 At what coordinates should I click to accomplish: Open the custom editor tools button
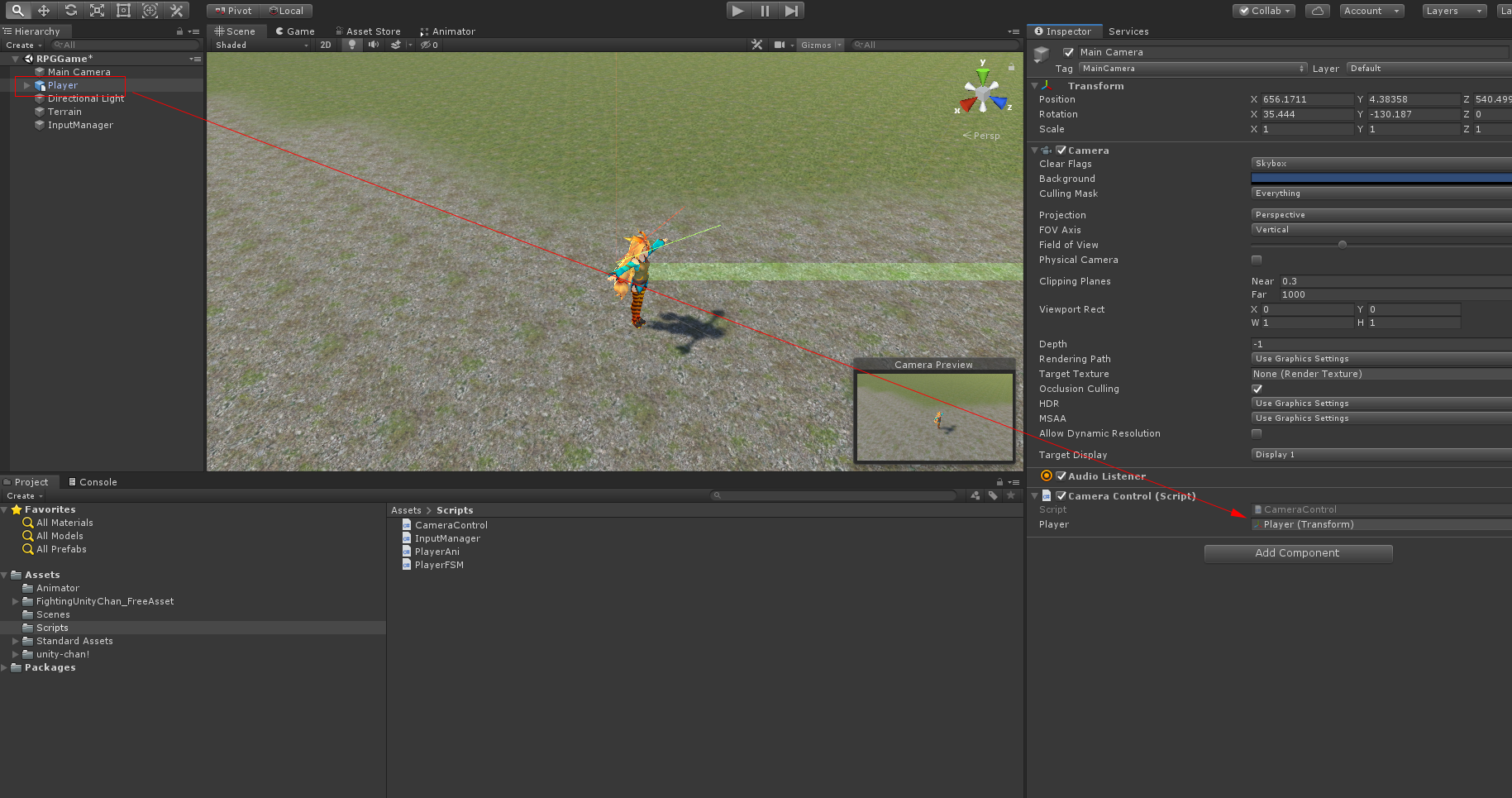176,11
